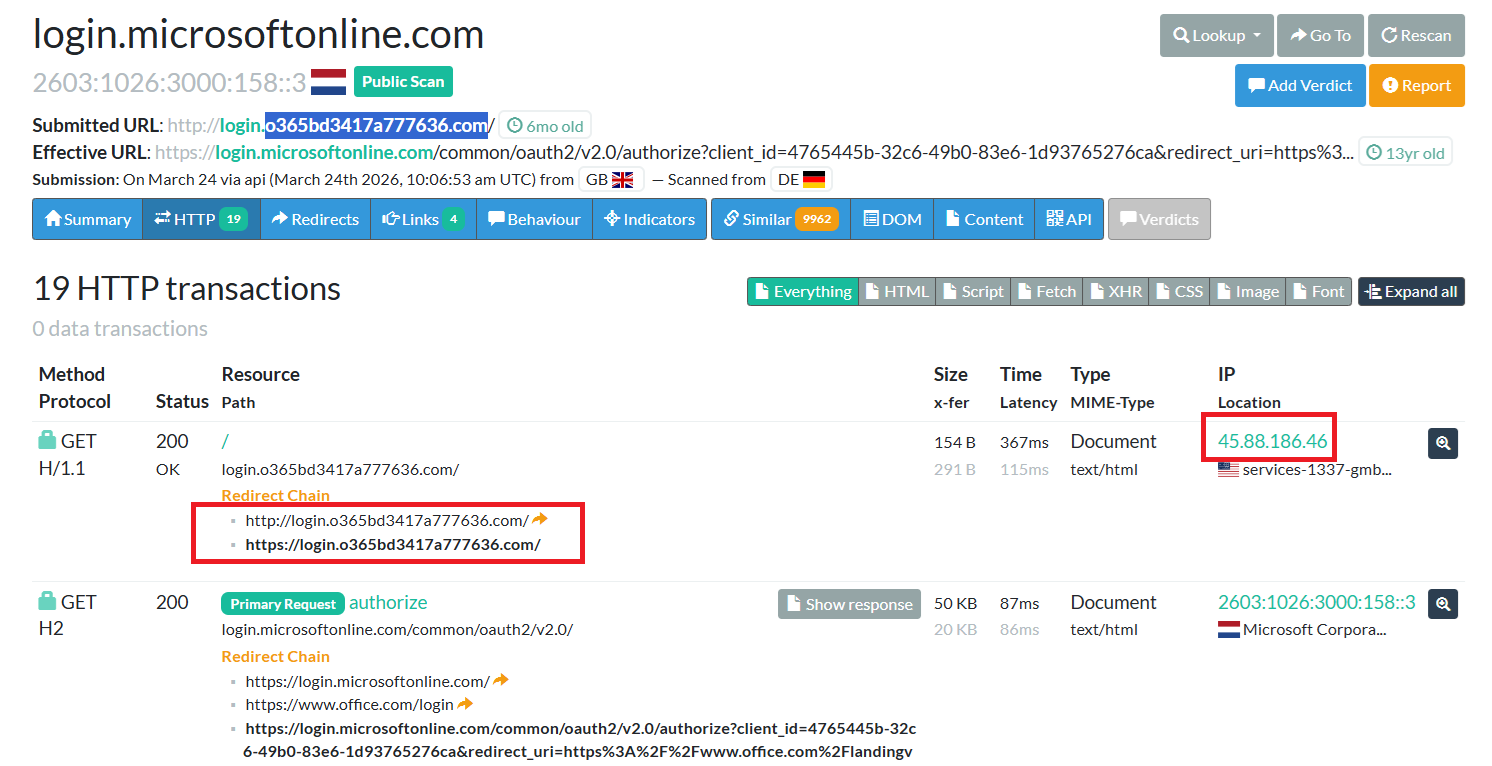
Task: Click redirect arrow after https://login.microsoftonline.com/
Action: click(500, 680)
